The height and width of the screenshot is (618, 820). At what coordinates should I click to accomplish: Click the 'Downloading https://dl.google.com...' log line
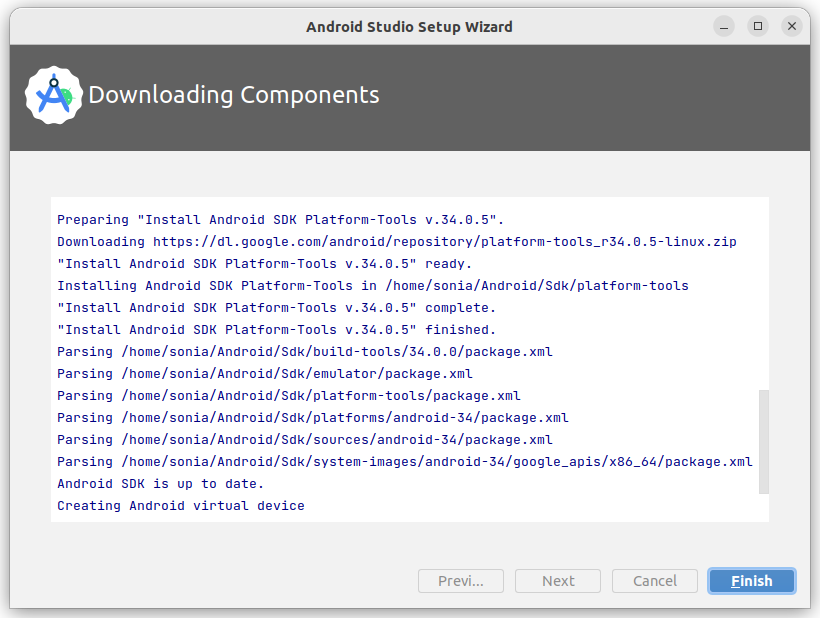point(397,242)
